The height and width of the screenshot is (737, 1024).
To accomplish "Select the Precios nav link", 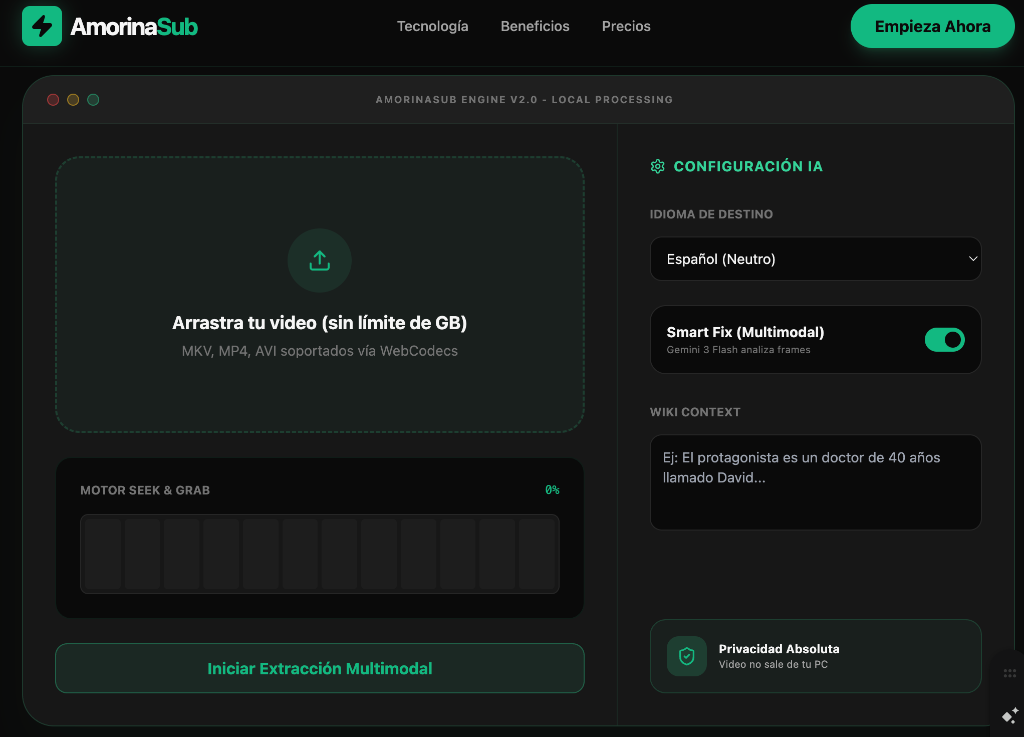I will [x=626, y=26].
